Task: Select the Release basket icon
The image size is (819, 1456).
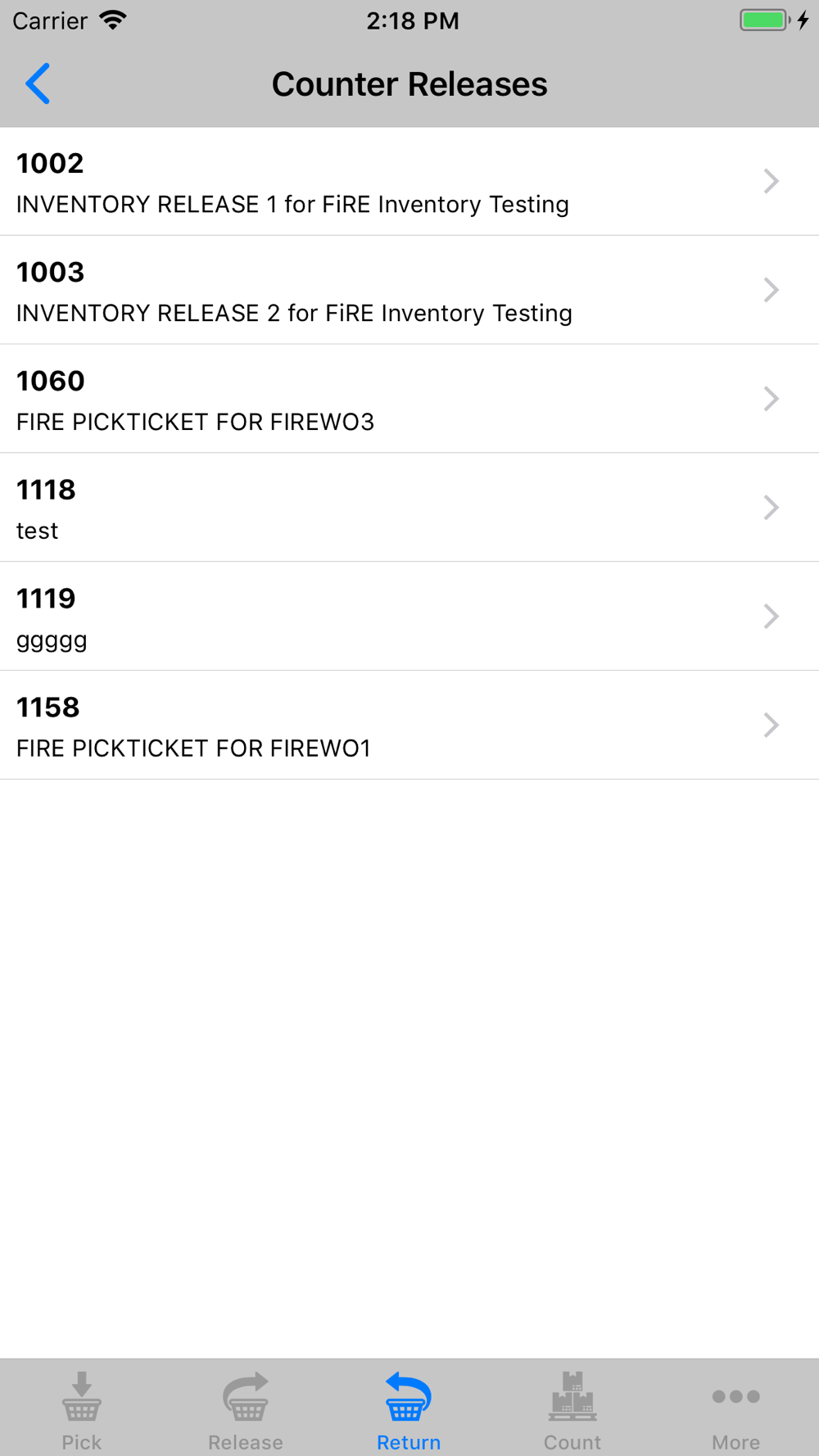Action: pos(246,1396)
